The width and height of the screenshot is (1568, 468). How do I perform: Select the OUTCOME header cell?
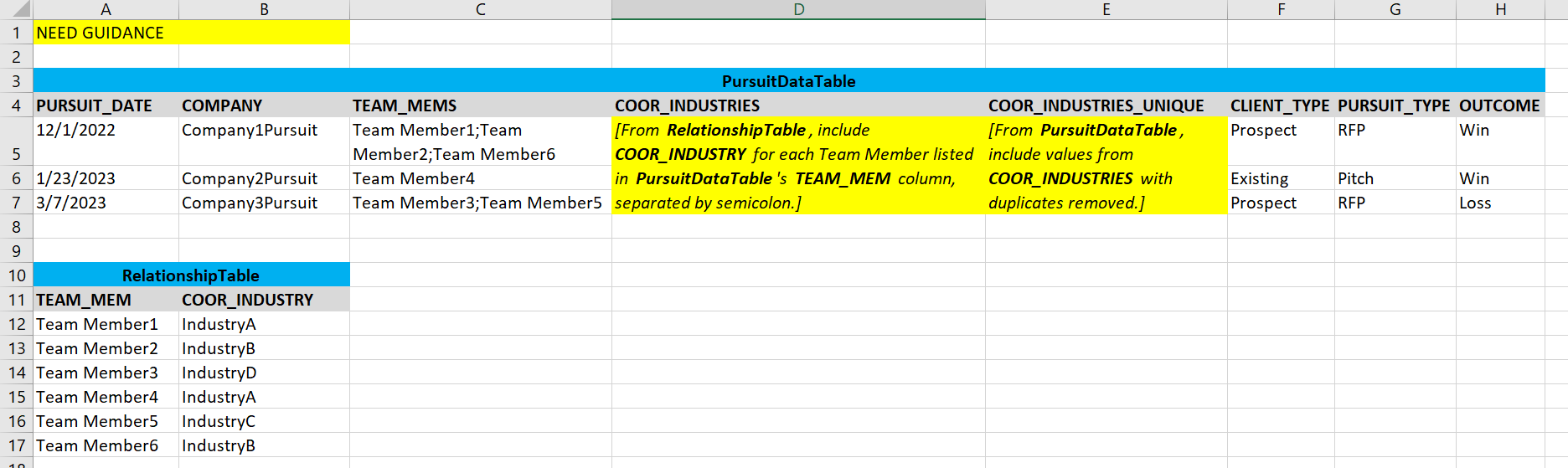click(1500, 105)
